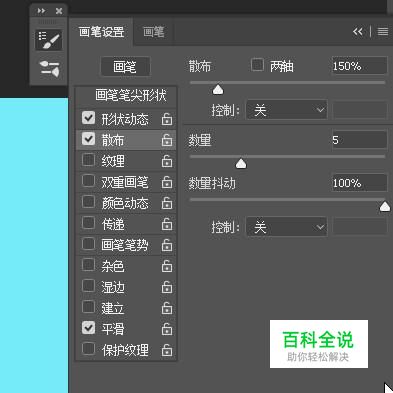Image resolution: width=393 pixels, height=393 pixels.
Task: Click the scatter value field showing 150%
Action: pos(359,66)
